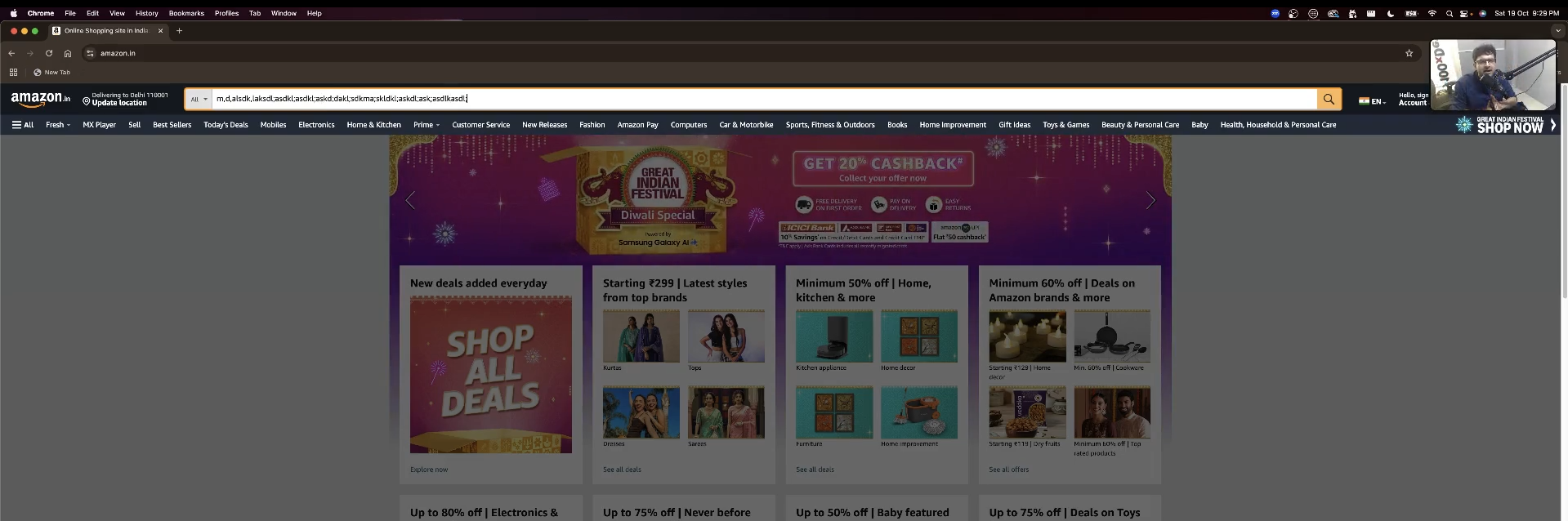Click the browser back arrow
Screen dimensions: 1568x521
(11, 53)
